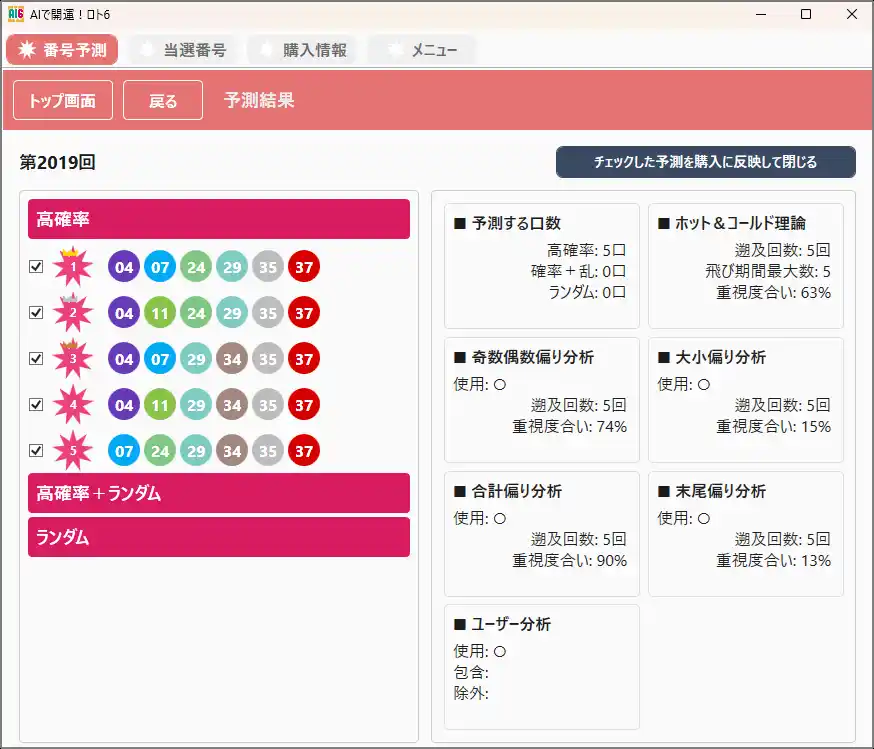Expand the ランダム section
Viewport: 874px width, 749px height.
(219, 537)
